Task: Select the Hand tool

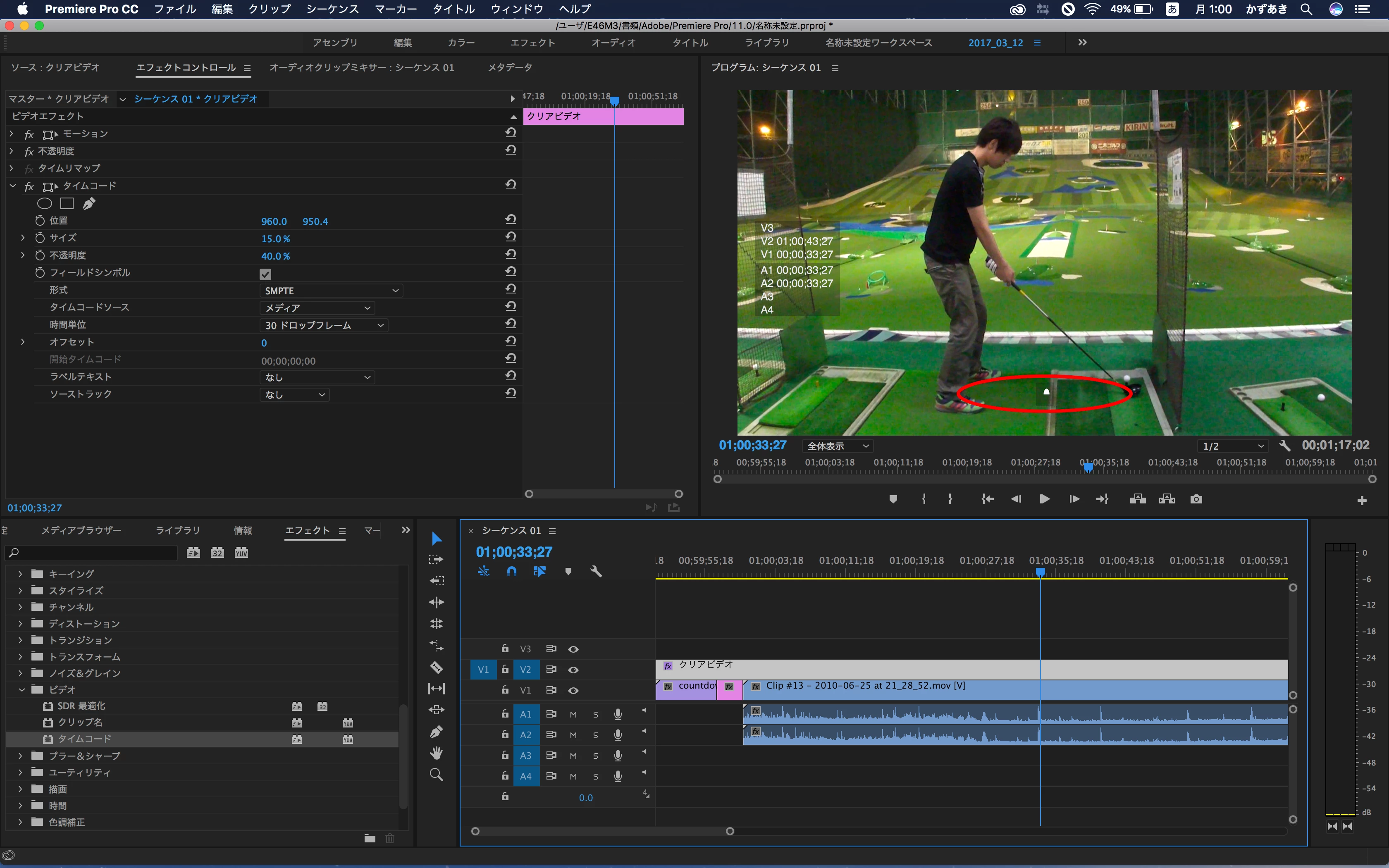Action: (x=436, y=753)
